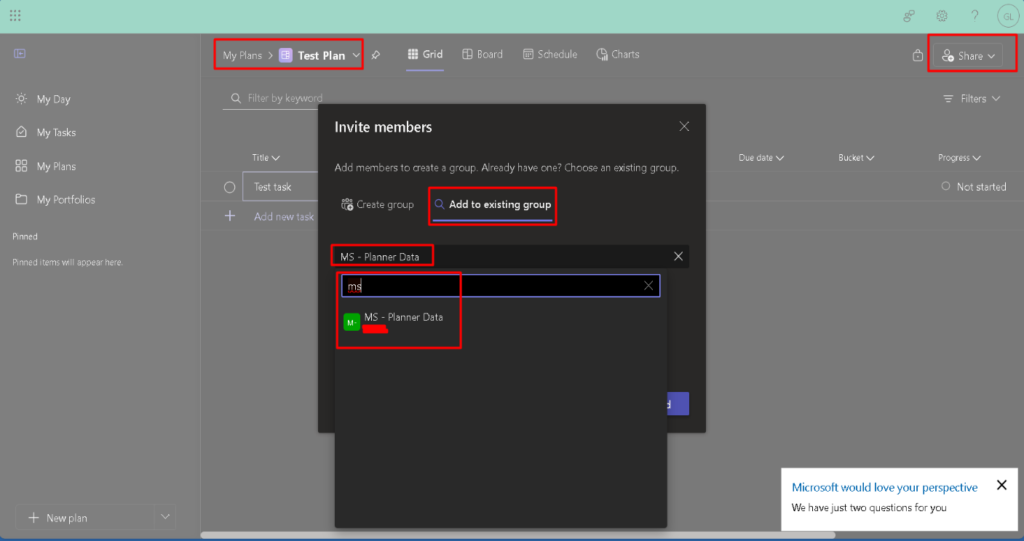Pin the Test Plan with pin icon
Viewport: 1024px width, 541px height.
pyautogui.click(x=376, y=56)
